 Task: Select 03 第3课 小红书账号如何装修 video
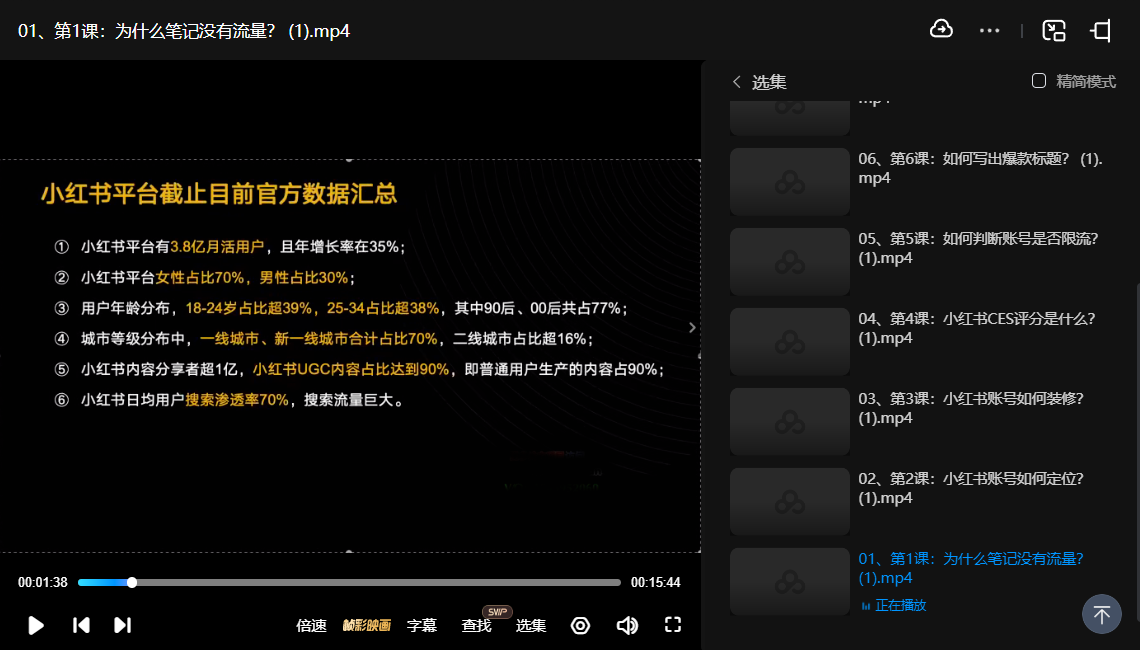pyautogui.click(x=970, y=408)
